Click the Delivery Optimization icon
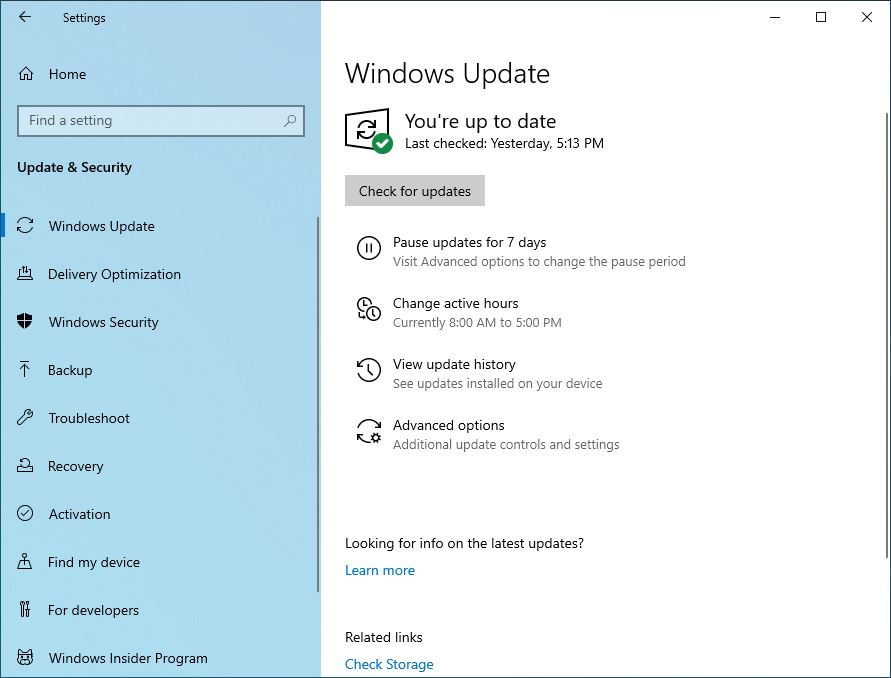 coord(25,274)
